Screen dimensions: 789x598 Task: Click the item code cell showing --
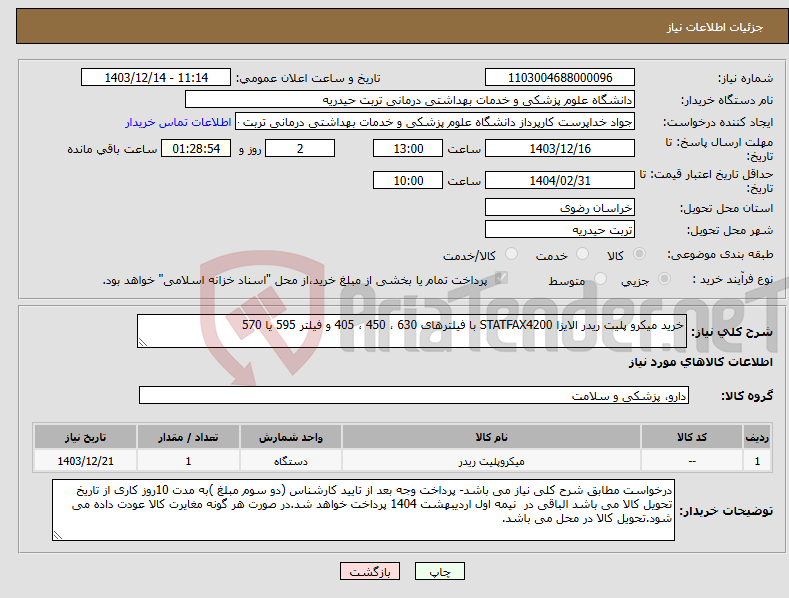pyautogui.click(x=691, y=461)
